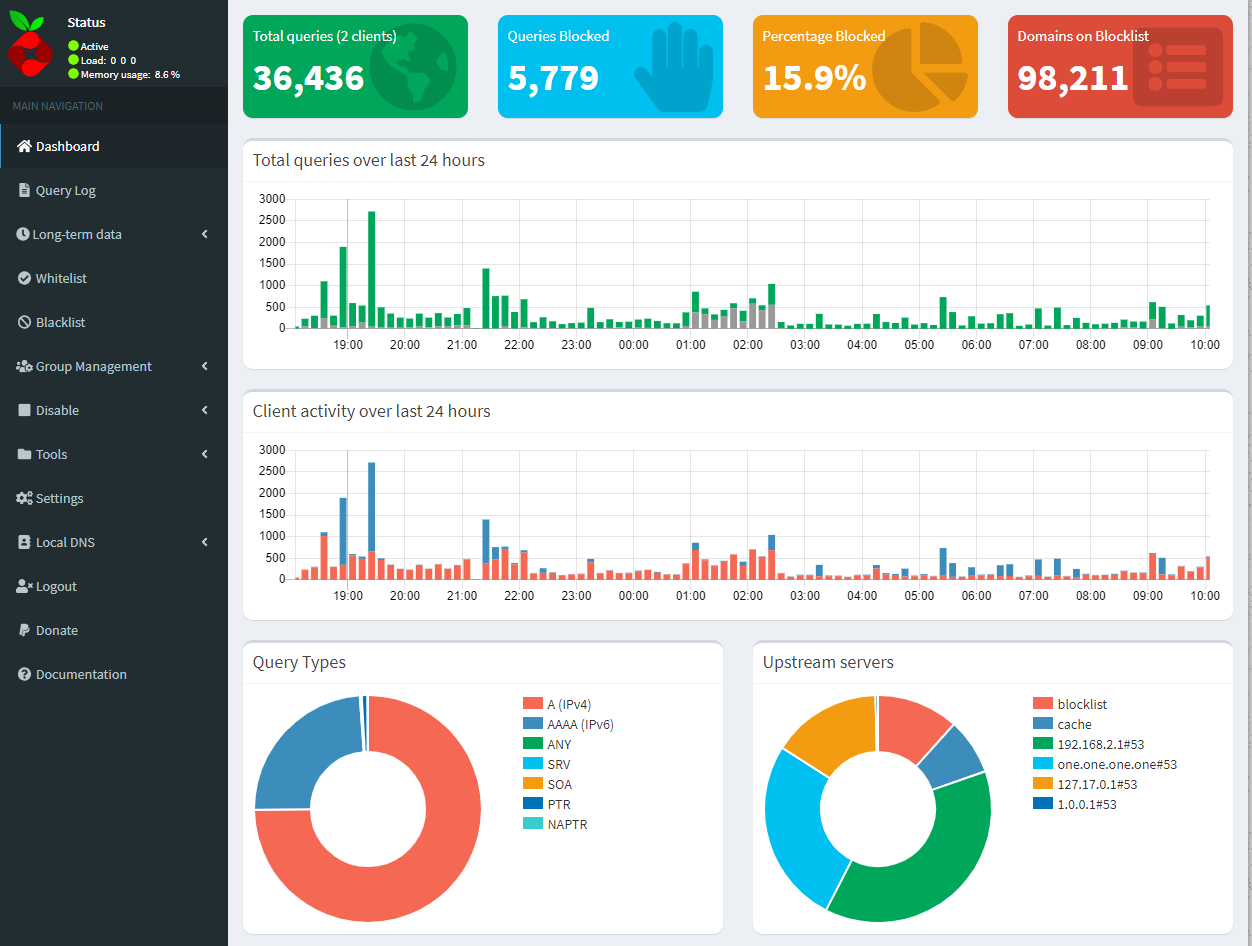Image resolution: width=1252 pixels, height=946 pixels.
Task: Click the Pi-hole raspberry logo
Action: pyautogui.click(x=30, y=44)
